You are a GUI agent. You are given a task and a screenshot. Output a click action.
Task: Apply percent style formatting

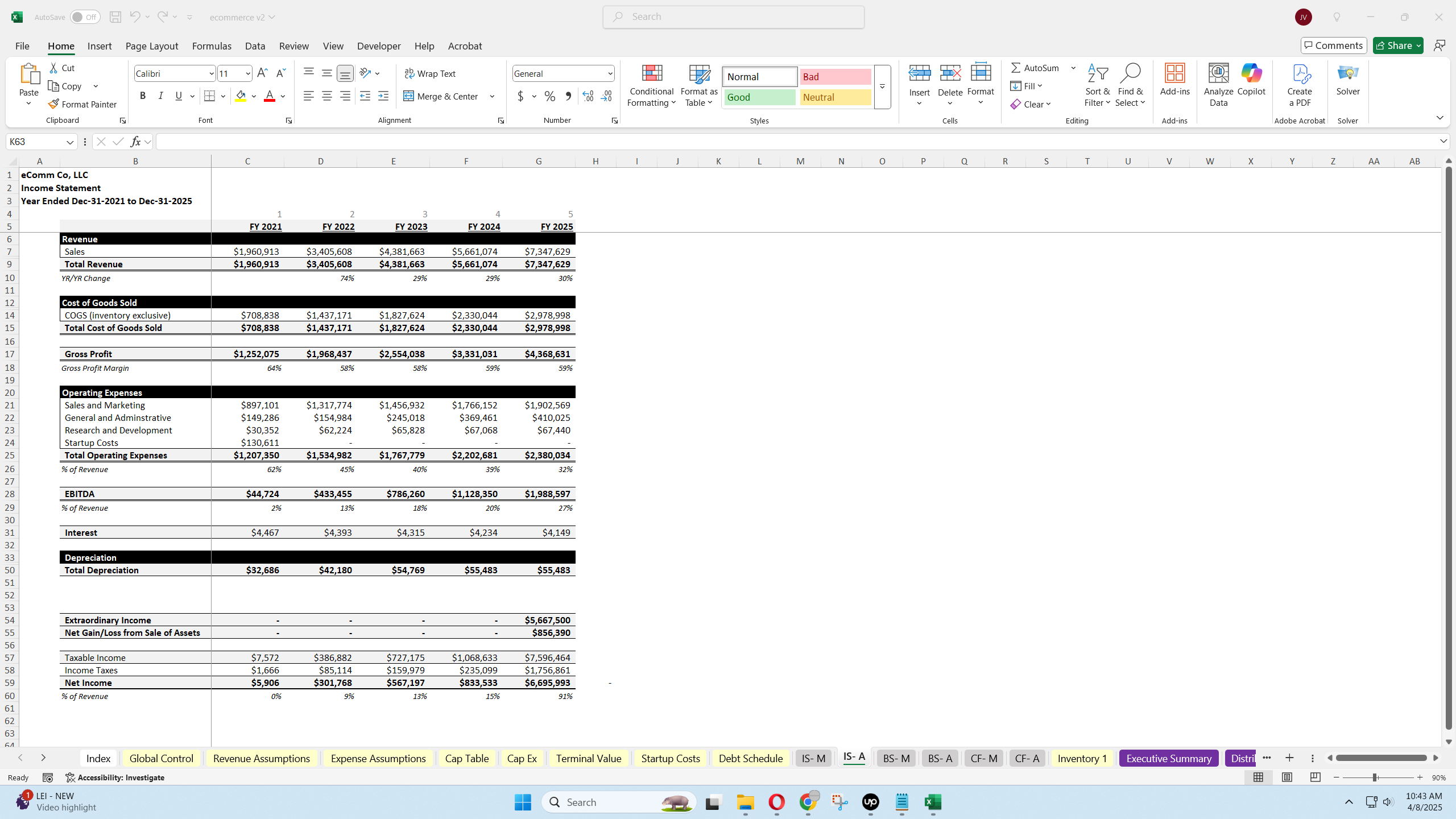[x=549, y=96]
